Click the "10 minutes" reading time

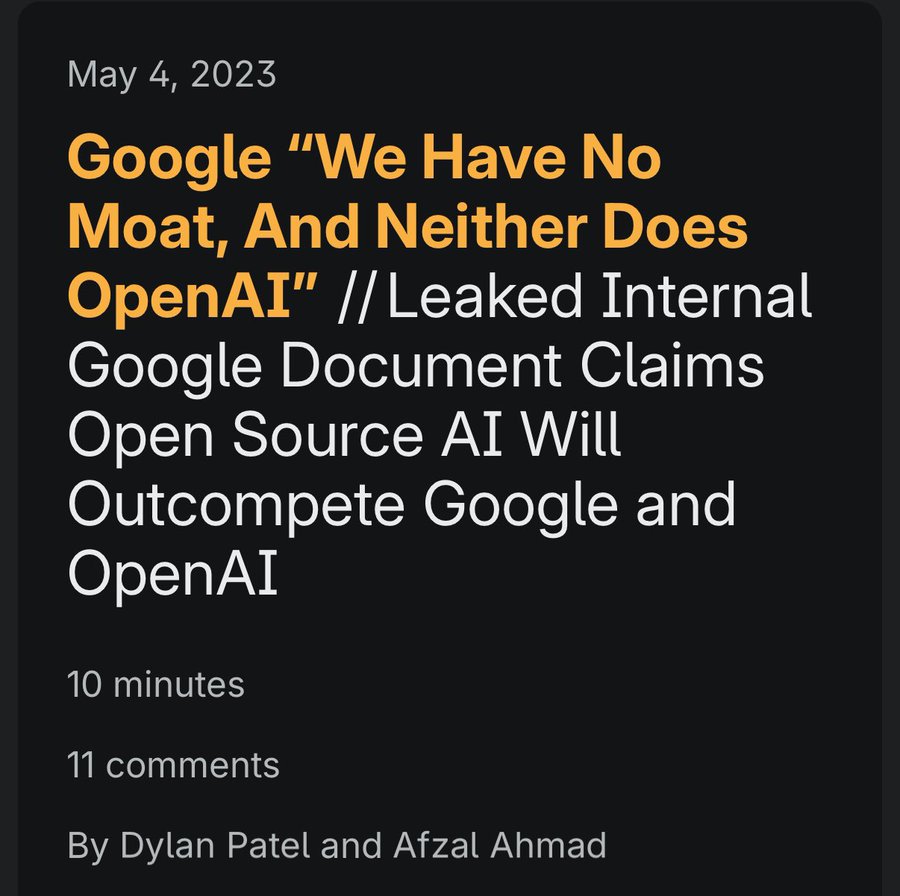[x=155, y=685]
